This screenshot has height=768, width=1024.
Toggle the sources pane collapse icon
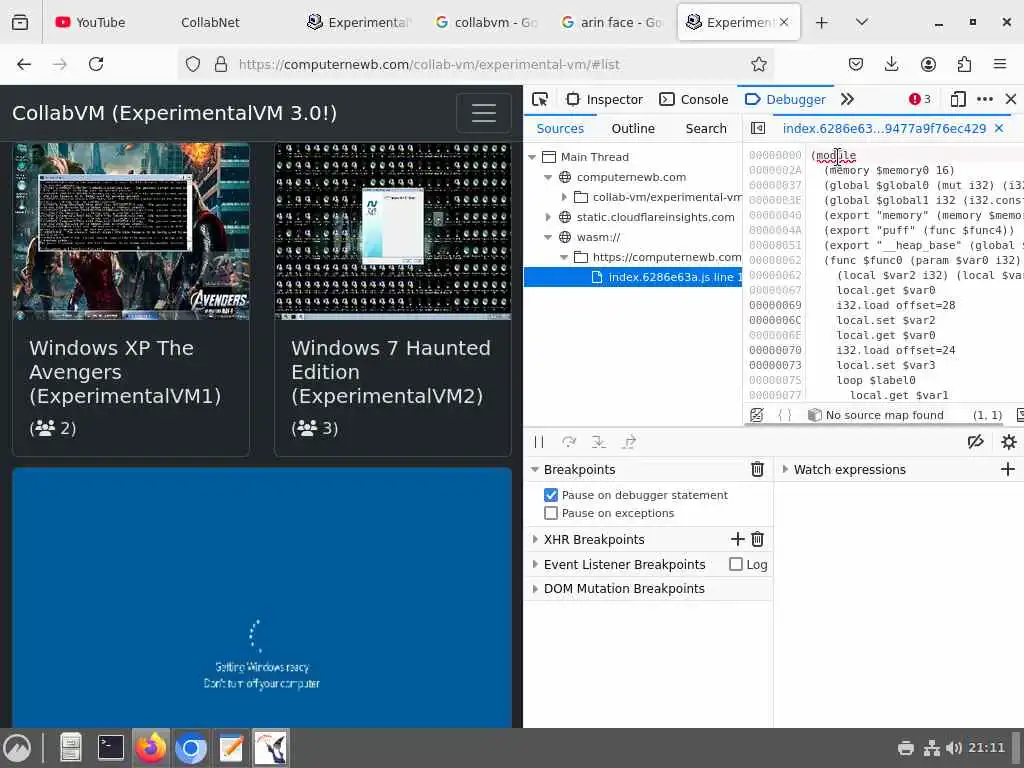(x=758, y=129)
